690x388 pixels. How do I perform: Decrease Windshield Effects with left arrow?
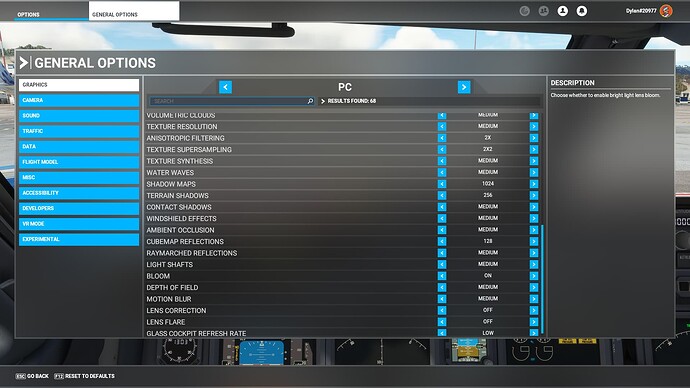442,219
